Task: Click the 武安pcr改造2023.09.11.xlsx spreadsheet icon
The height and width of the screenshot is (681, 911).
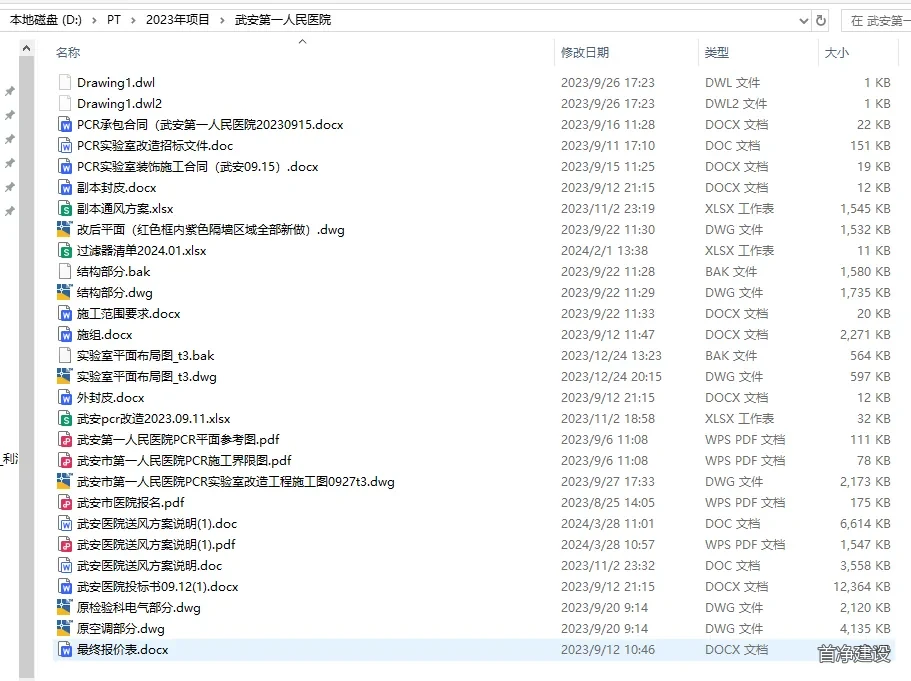Action: point(65,418)
